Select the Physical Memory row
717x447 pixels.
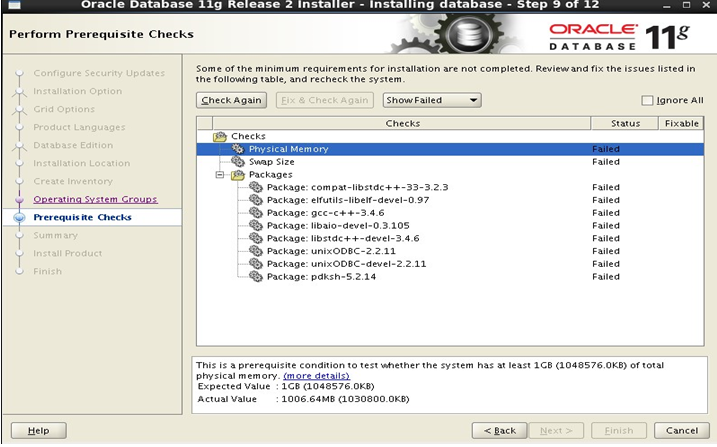(x=450, y=149)
